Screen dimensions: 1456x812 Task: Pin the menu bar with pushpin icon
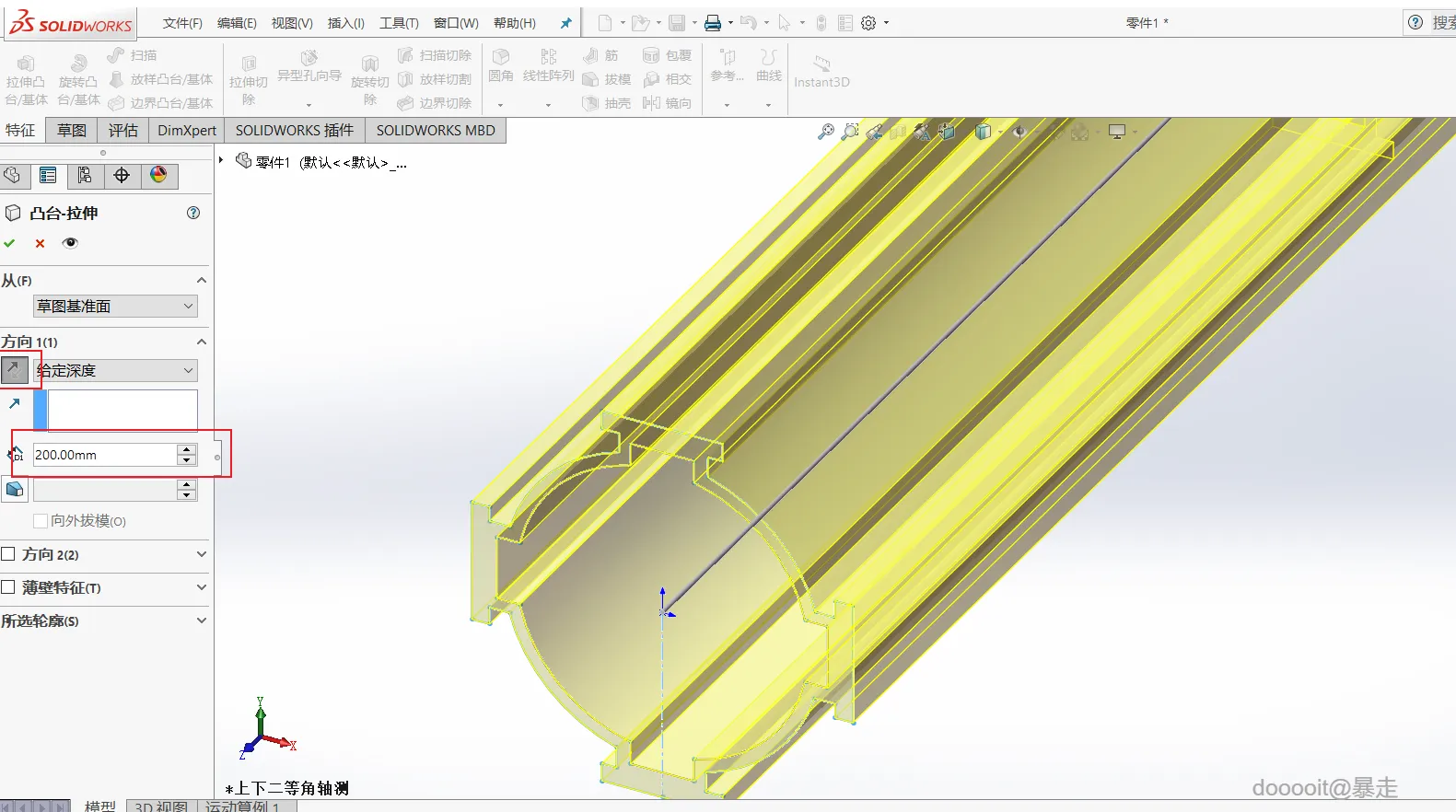(565, 23)
